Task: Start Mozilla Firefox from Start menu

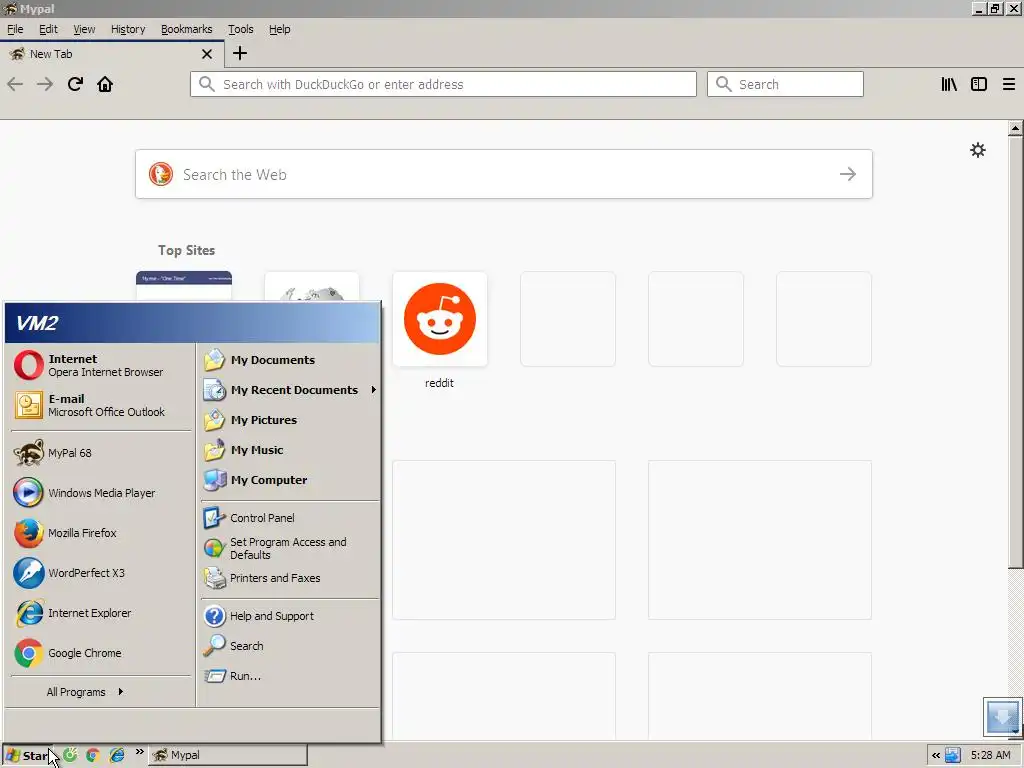Action: pyautogui.click(x=101, y=533)
